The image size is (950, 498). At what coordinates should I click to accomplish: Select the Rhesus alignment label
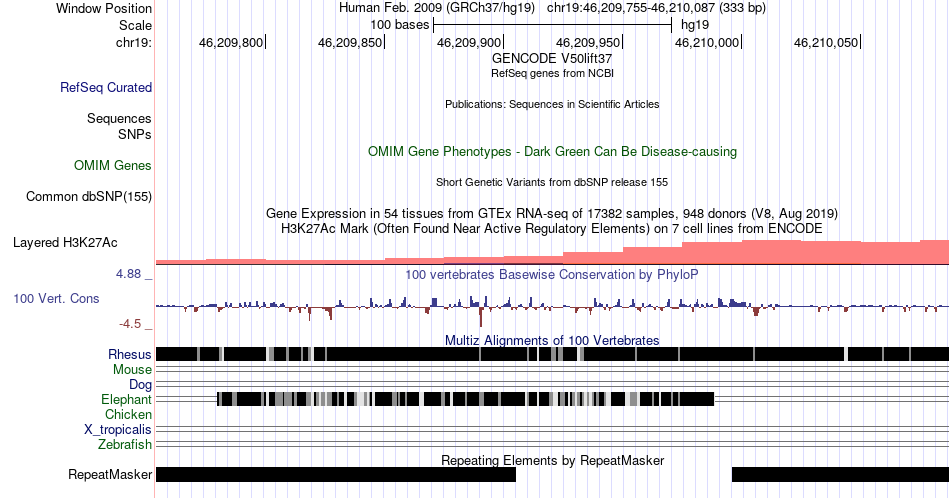coord(130,354)
